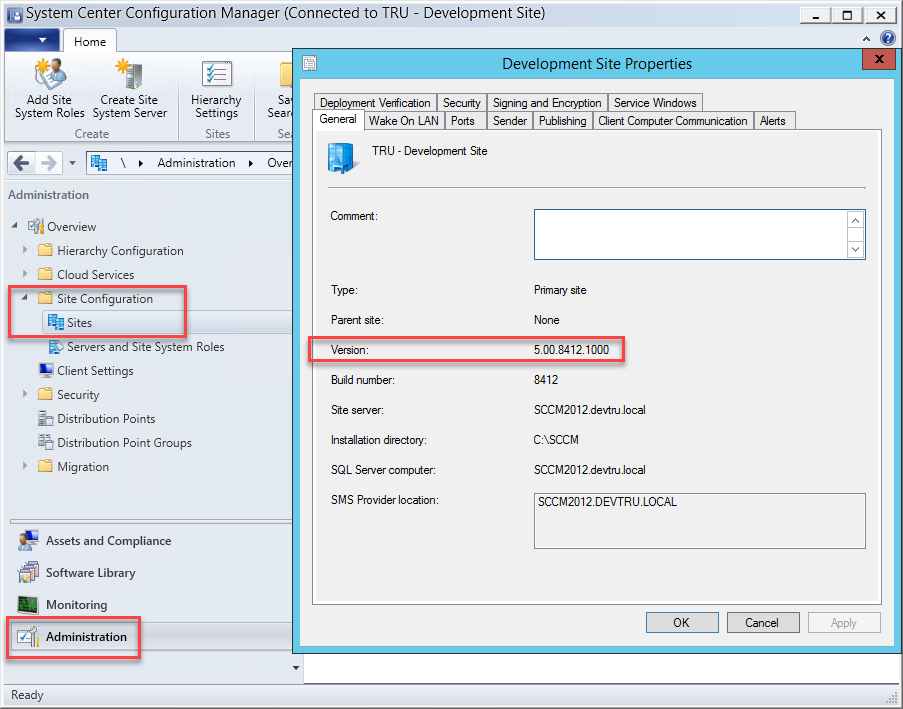Click the Servers and Site System Roles icon

pos(56,347)
